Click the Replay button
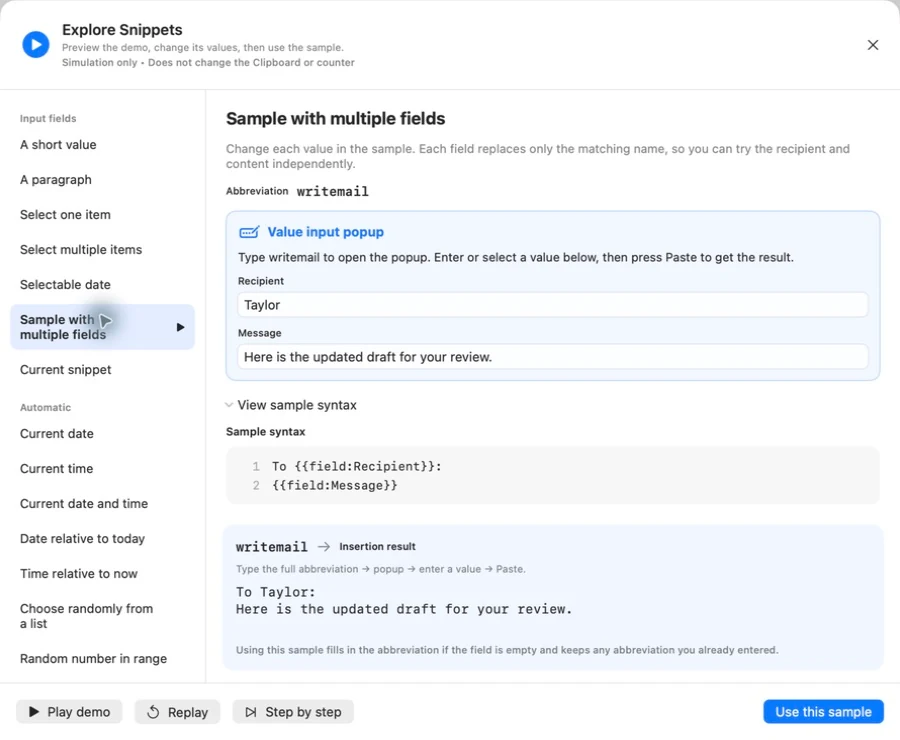This screenshot has width=900, height=740. [x=177, y=712]
